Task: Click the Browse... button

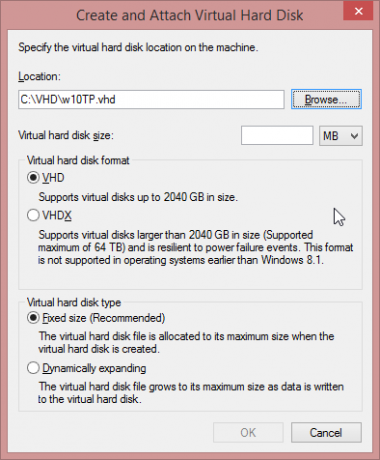Action: click(326, 99)
